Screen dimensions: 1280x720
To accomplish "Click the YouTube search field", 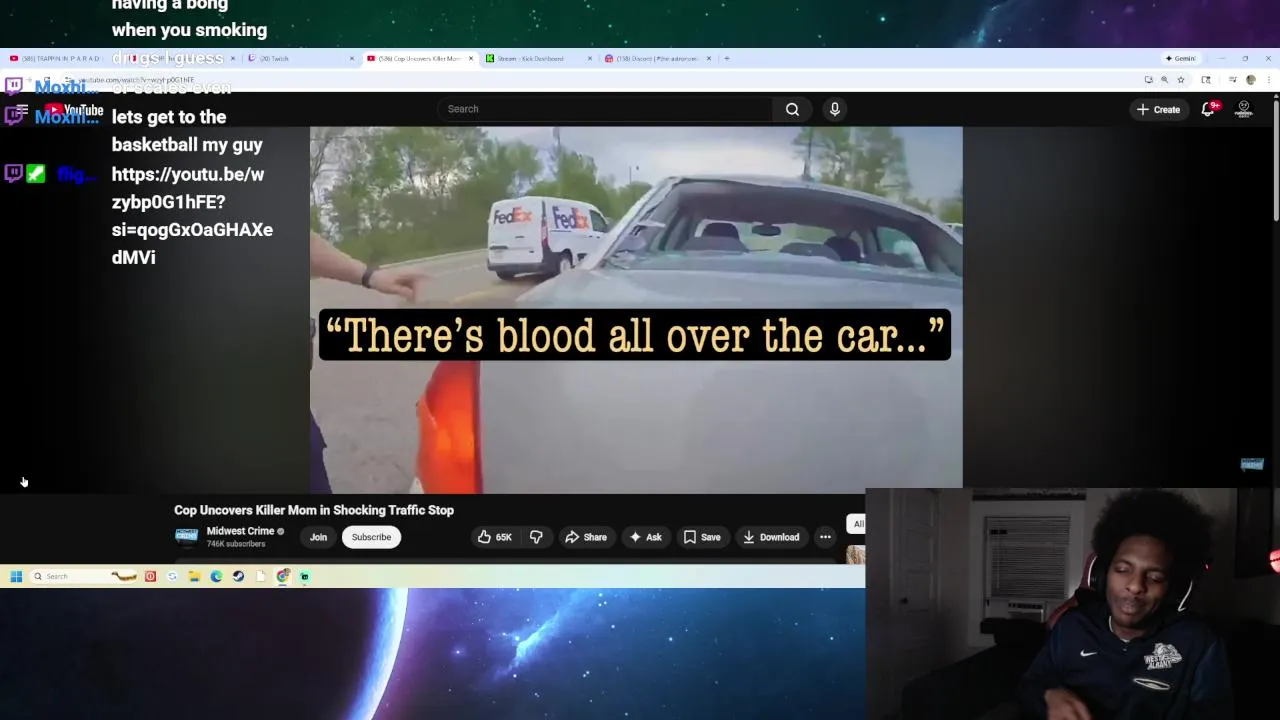I will 605,109.
